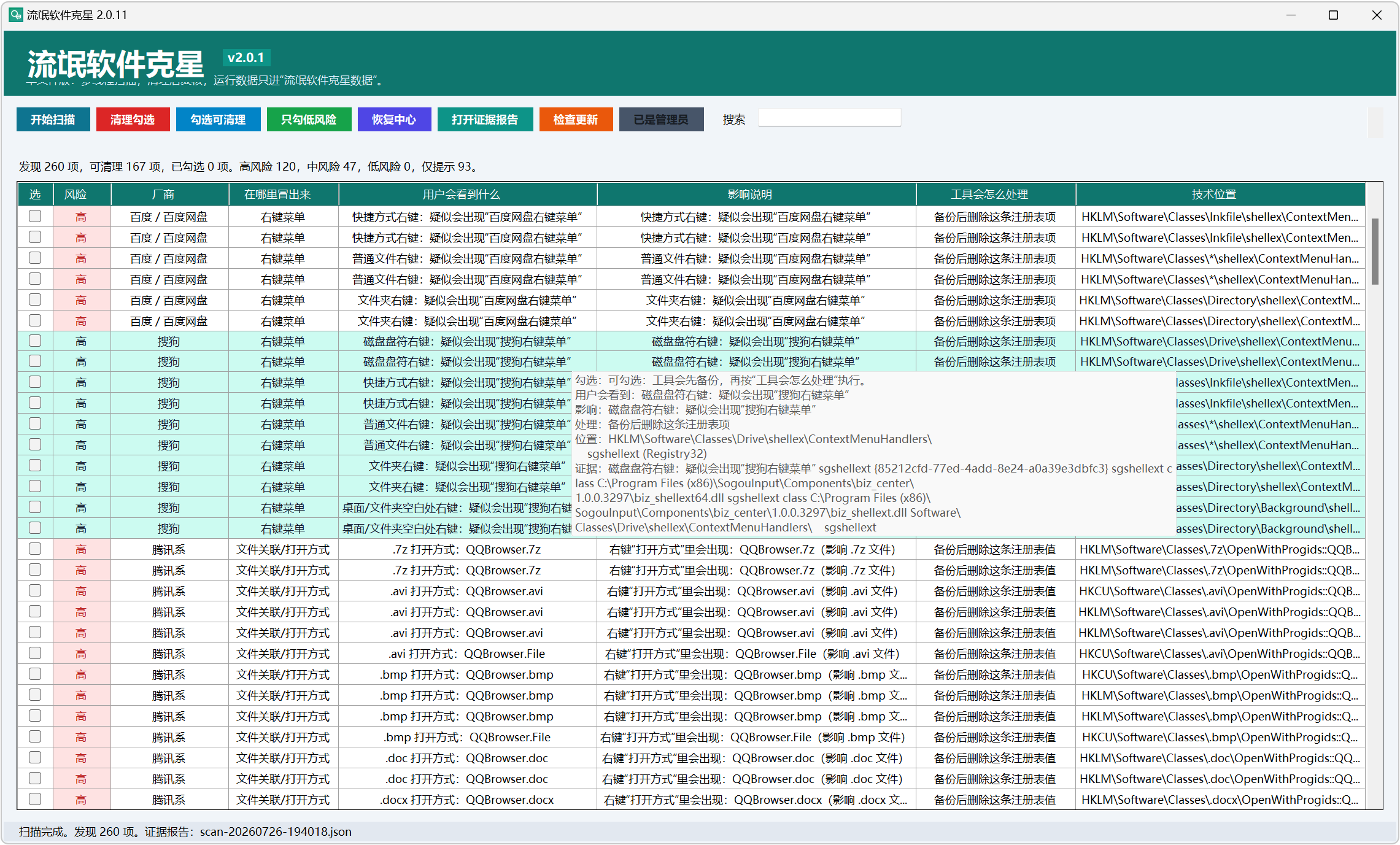Click the red 清理勾选 button
Image resolution: width=1400 pixels, height=845 pixels.
pyautogui.click(x=133, y=120)
